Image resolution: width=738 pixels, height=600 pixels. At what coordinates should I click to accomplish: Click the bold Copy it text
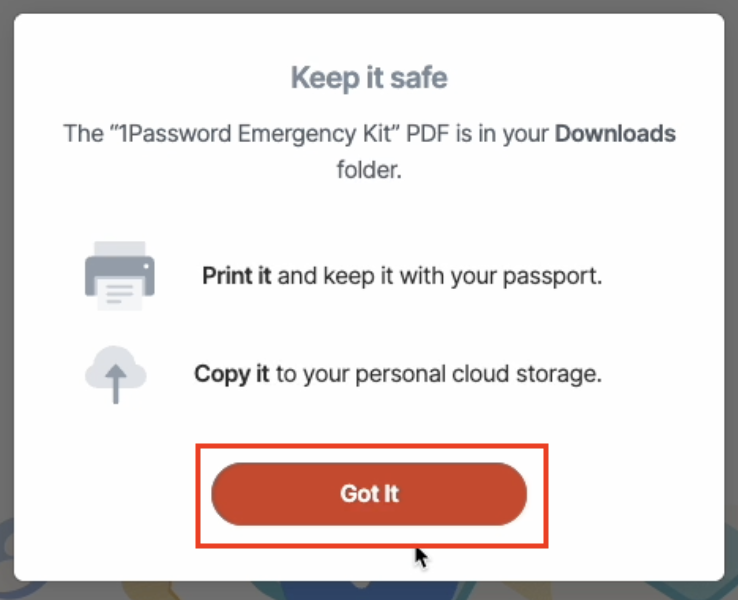click(232, 375)
